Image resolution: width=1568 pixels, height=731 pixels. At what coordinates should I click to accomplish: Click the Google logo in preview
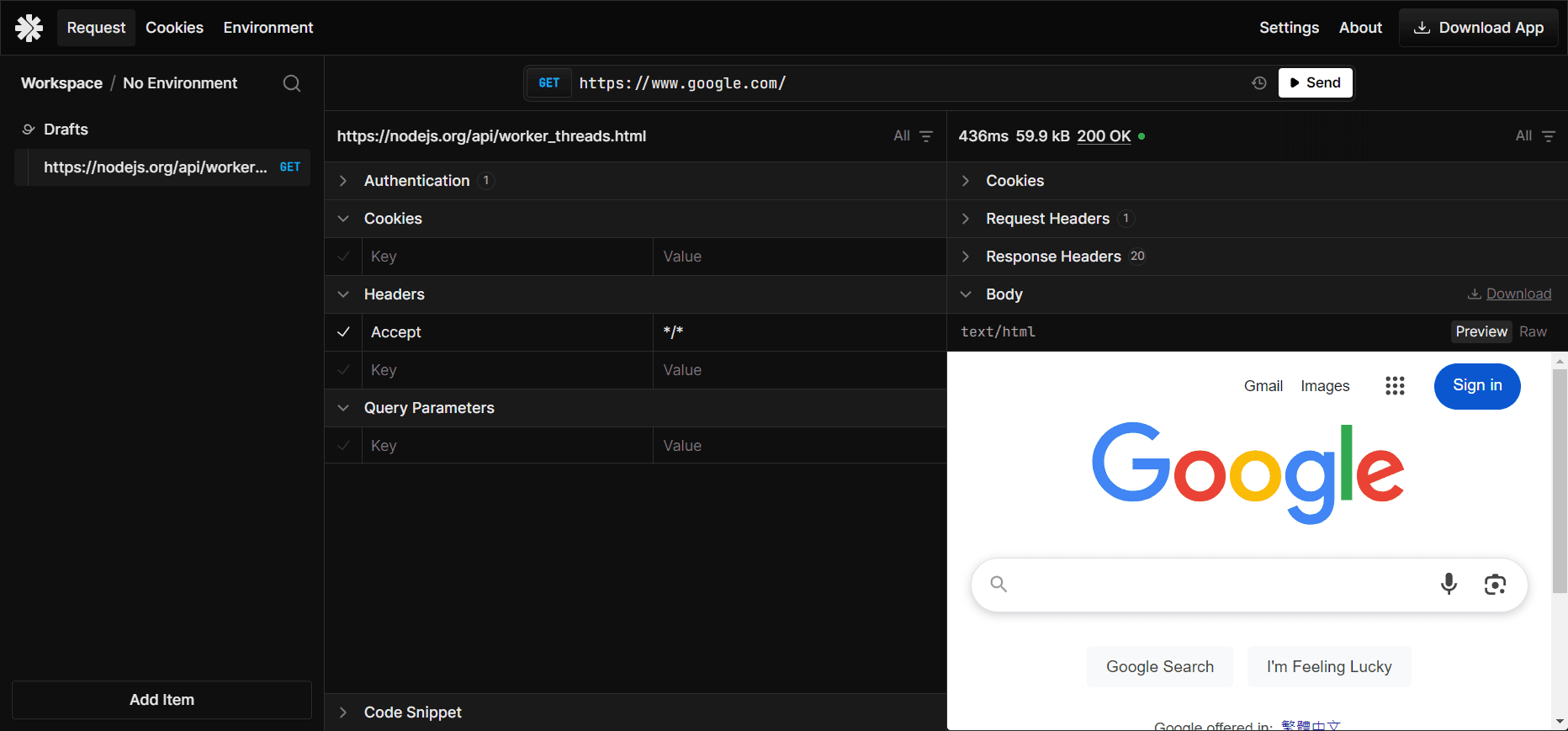pos(1248,474)
